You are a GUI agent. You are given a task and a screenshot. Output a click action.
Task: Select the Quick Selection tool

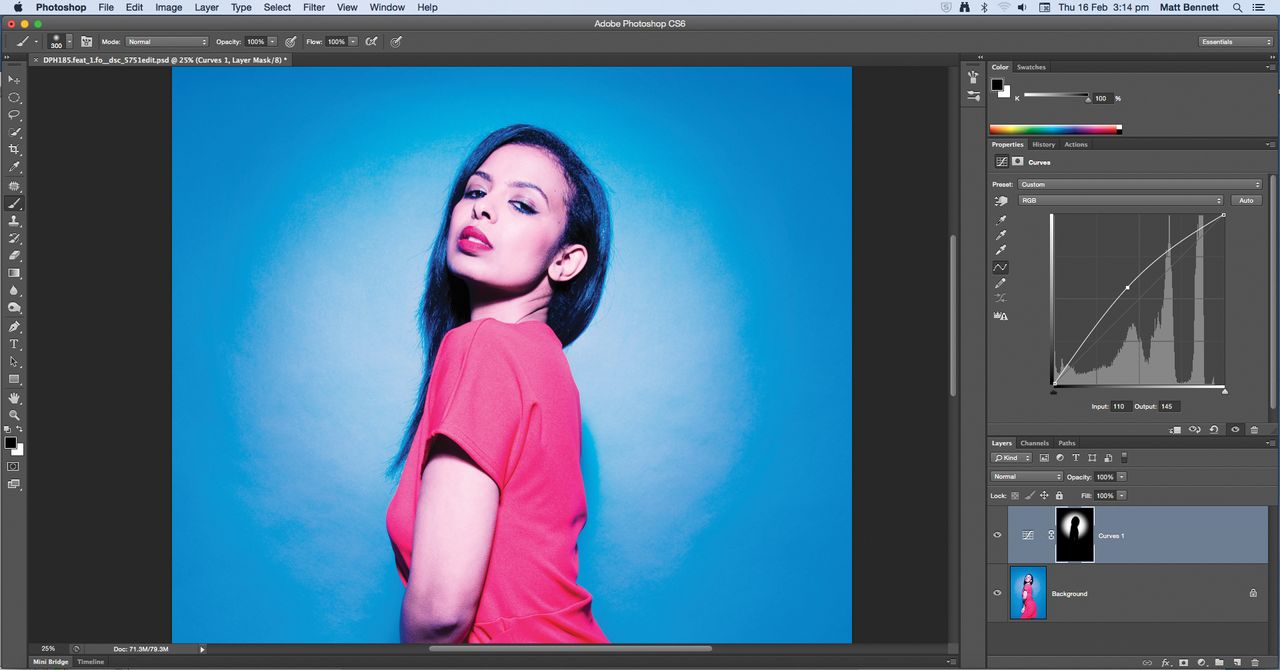pyautogui.click(x=14, y=132)
